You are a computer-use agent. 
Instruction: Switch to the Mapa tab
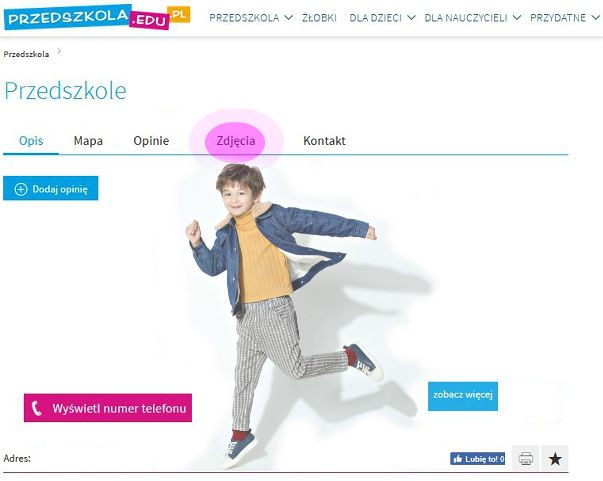88,141
